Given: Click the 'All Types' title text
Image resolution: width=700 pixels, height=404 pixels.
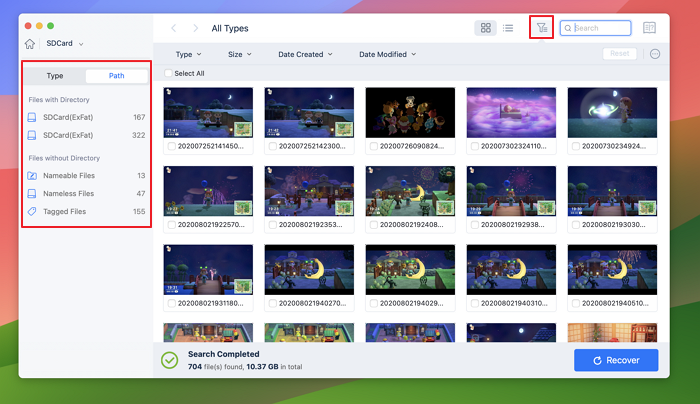Looking at the screenshot, I should [230, 28].
